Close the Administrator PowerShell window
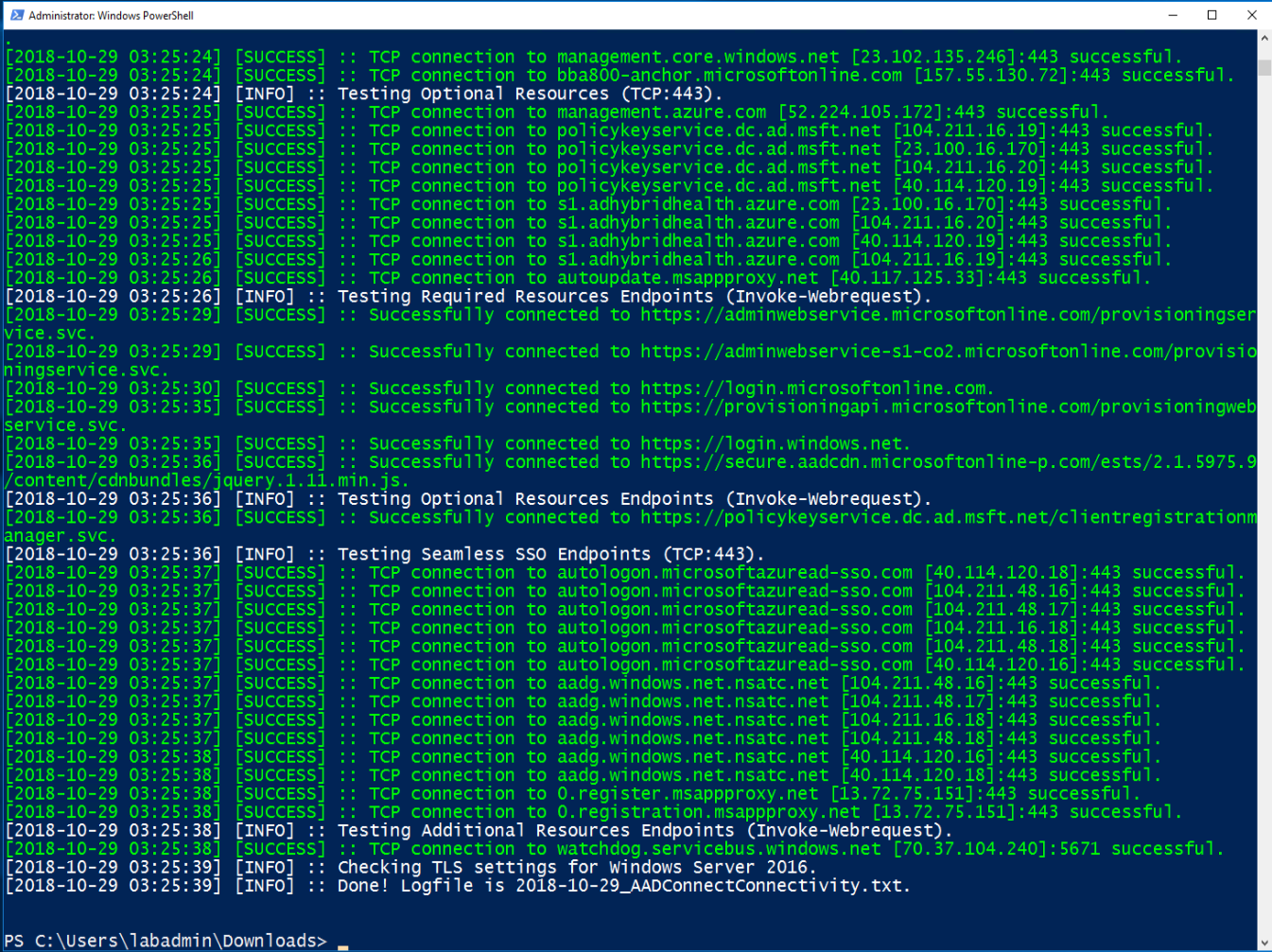Image resolution: width=1272 pixels, height=952 pixels. click(x=1251, y=15)
